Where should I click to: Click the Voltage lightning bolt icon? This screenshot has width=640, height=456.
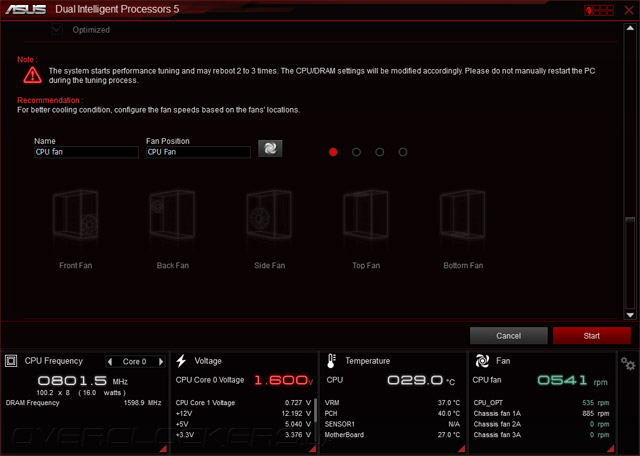(181, 361)
